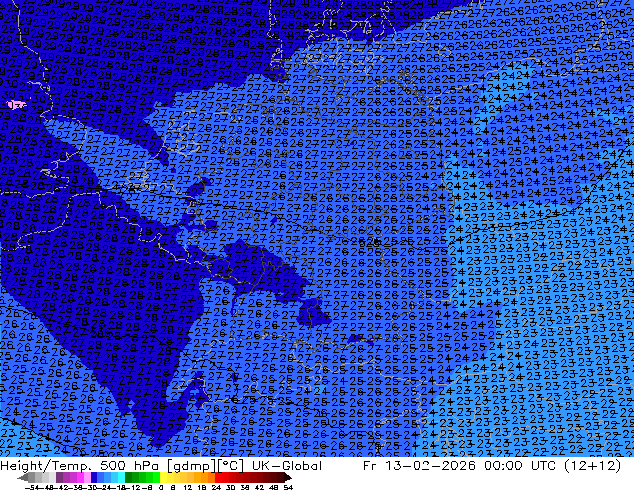Click the dark blue swatch in the color legend
The image size is (634, 490).
[94, 477]
